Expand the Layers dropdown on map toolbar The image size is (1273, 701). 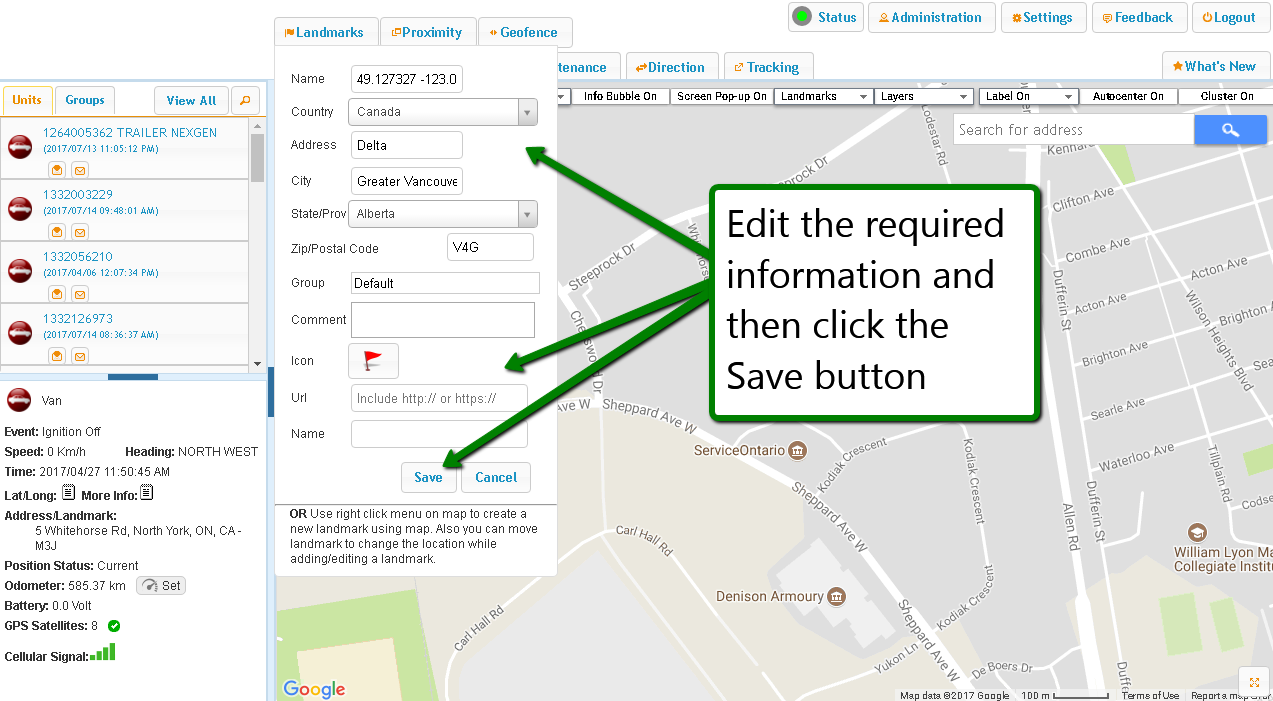[x=924, y=97]
